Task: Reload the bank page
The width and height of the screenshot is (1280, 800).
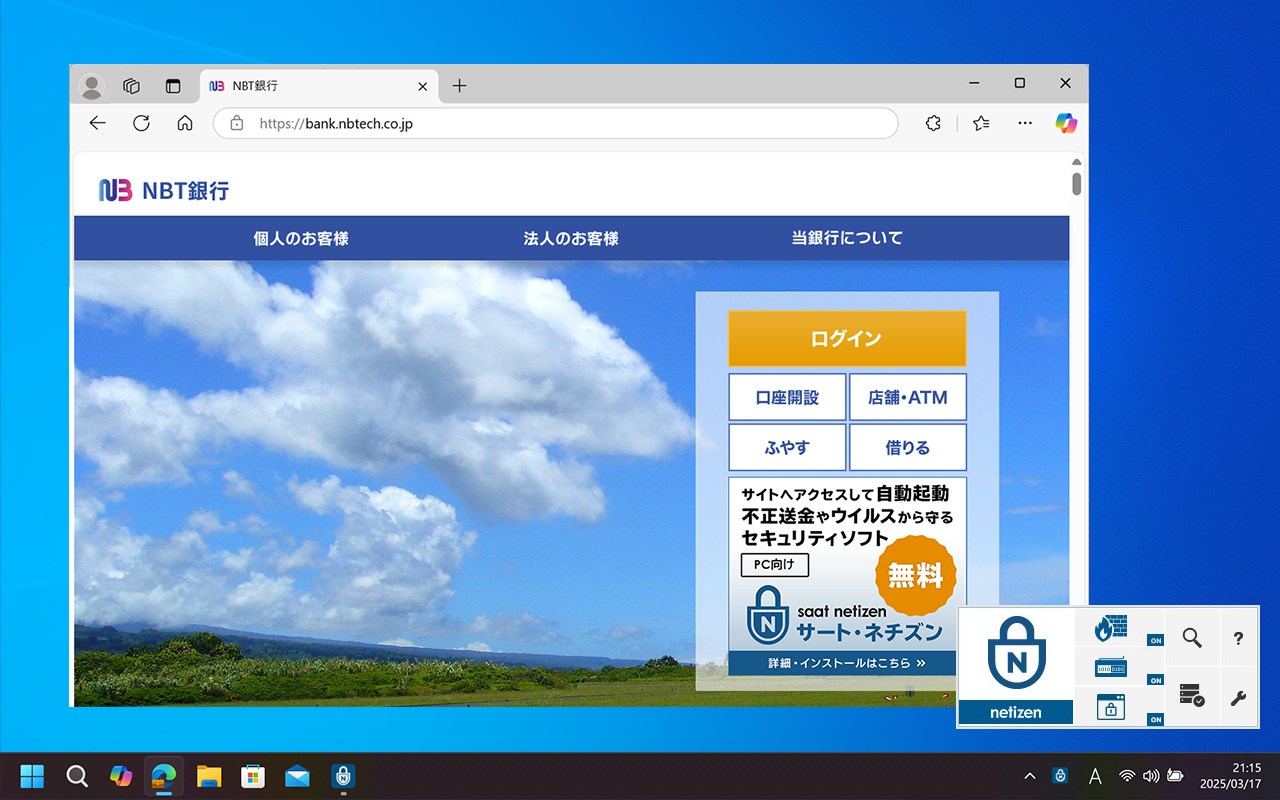Action: pyautogui.click(x=141, y=123)
